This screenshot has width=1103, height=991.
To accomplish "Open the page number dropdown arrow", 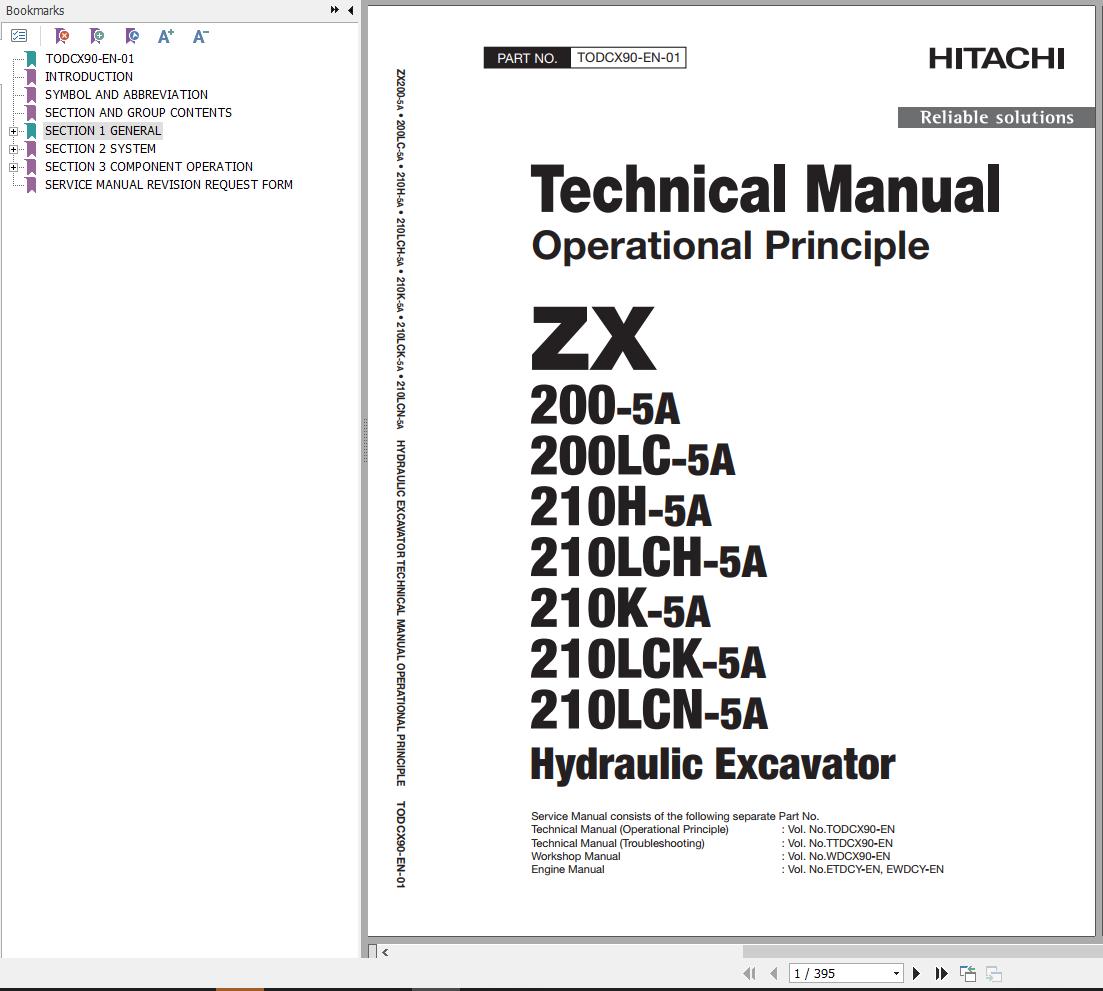I will 896,973.
